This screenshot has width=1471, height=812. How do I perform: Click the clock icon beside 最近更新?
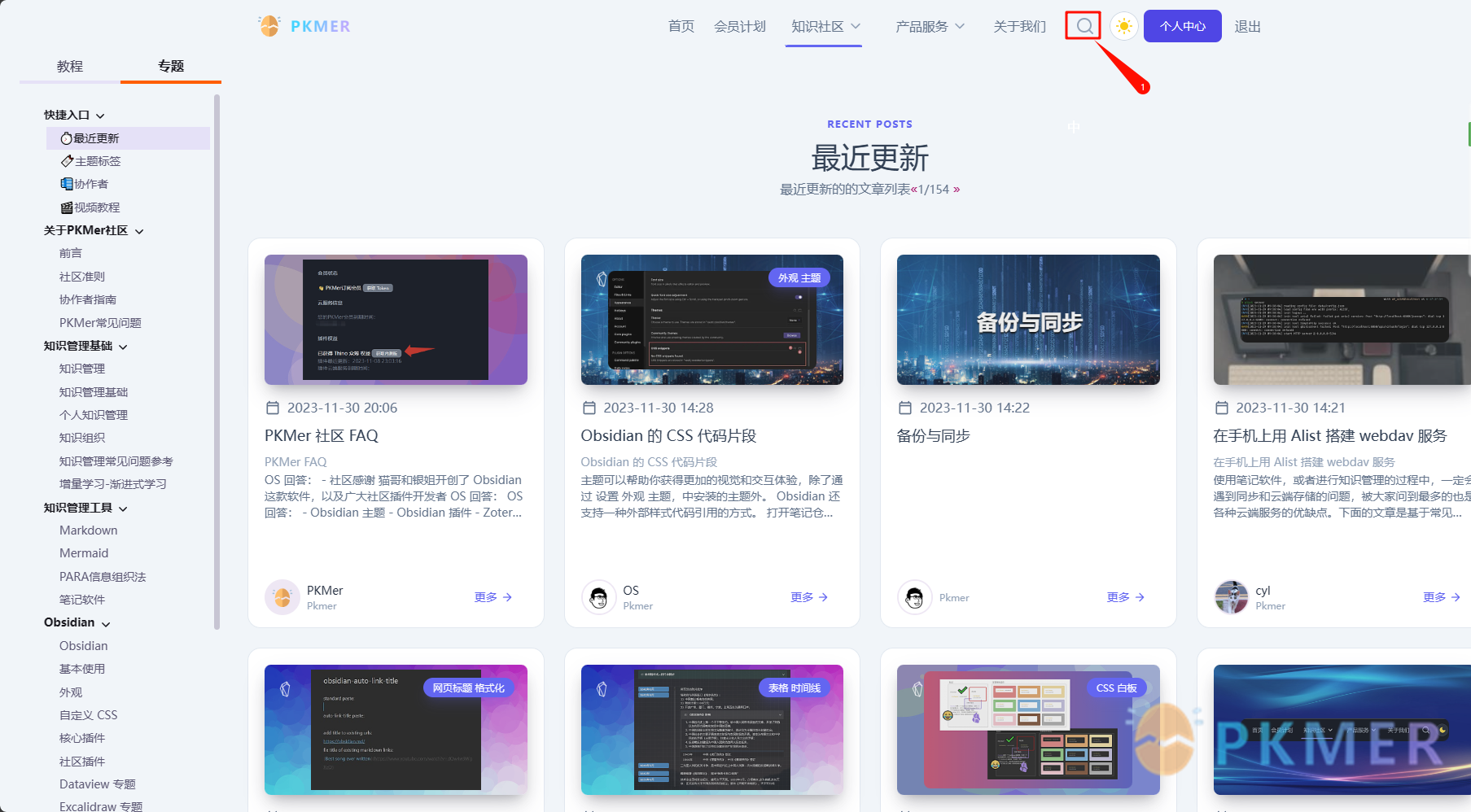point(67,139)
